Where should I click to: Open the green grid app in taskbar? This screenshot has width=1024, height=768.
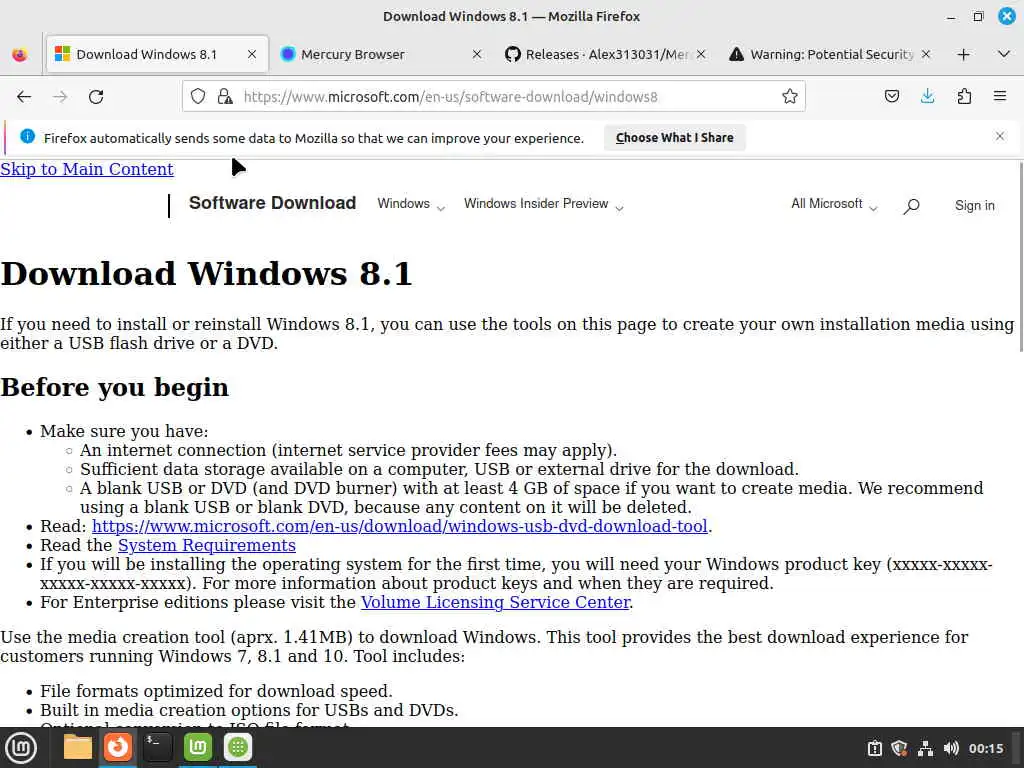pos(238,747)
